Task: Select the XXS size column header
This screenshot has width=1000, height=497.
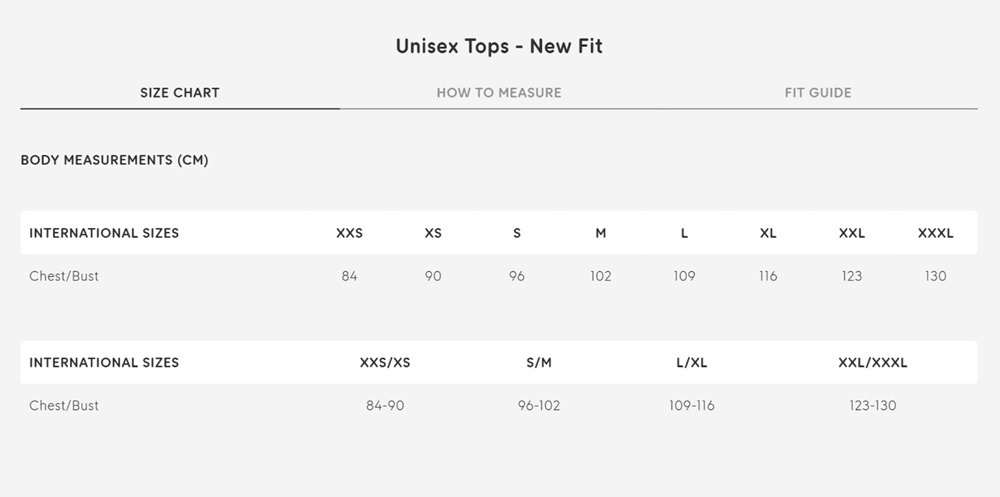Action: (349, 233)
